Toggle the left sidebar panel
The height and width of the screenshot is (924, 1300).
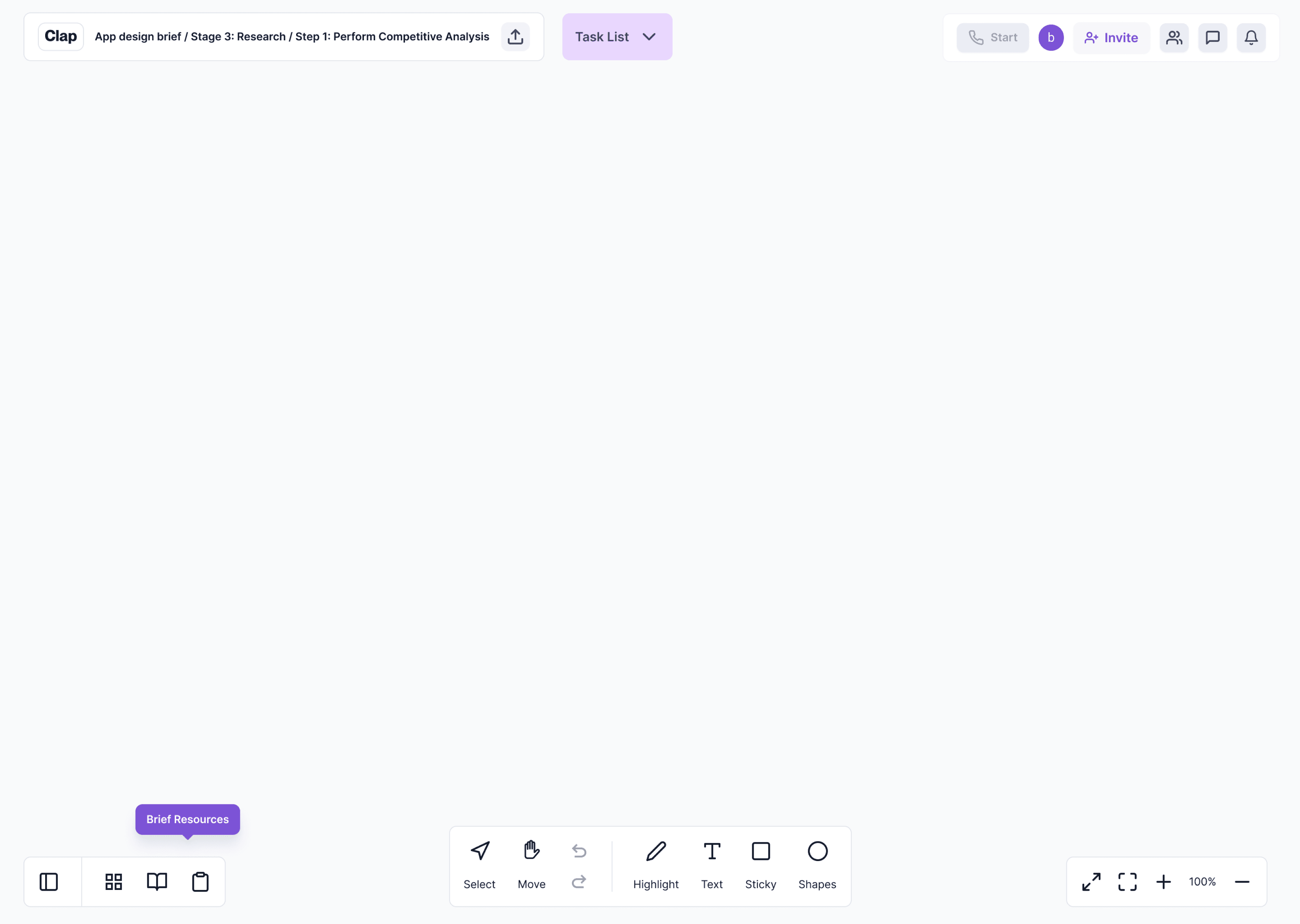(x=49, y=882)
